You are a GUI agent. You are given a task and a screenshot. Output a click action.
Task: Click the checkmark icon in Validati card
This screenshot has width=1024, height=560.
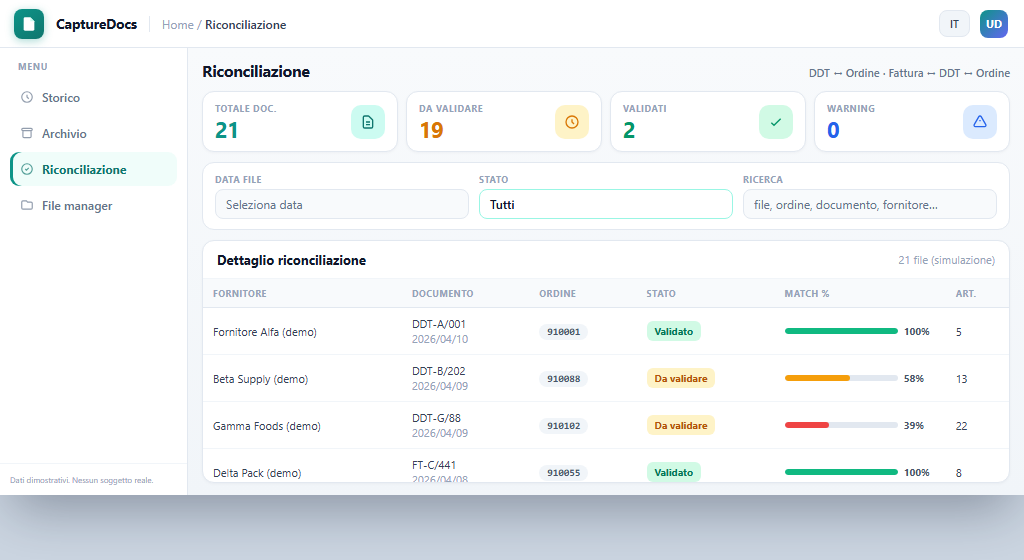pos(776,122)
